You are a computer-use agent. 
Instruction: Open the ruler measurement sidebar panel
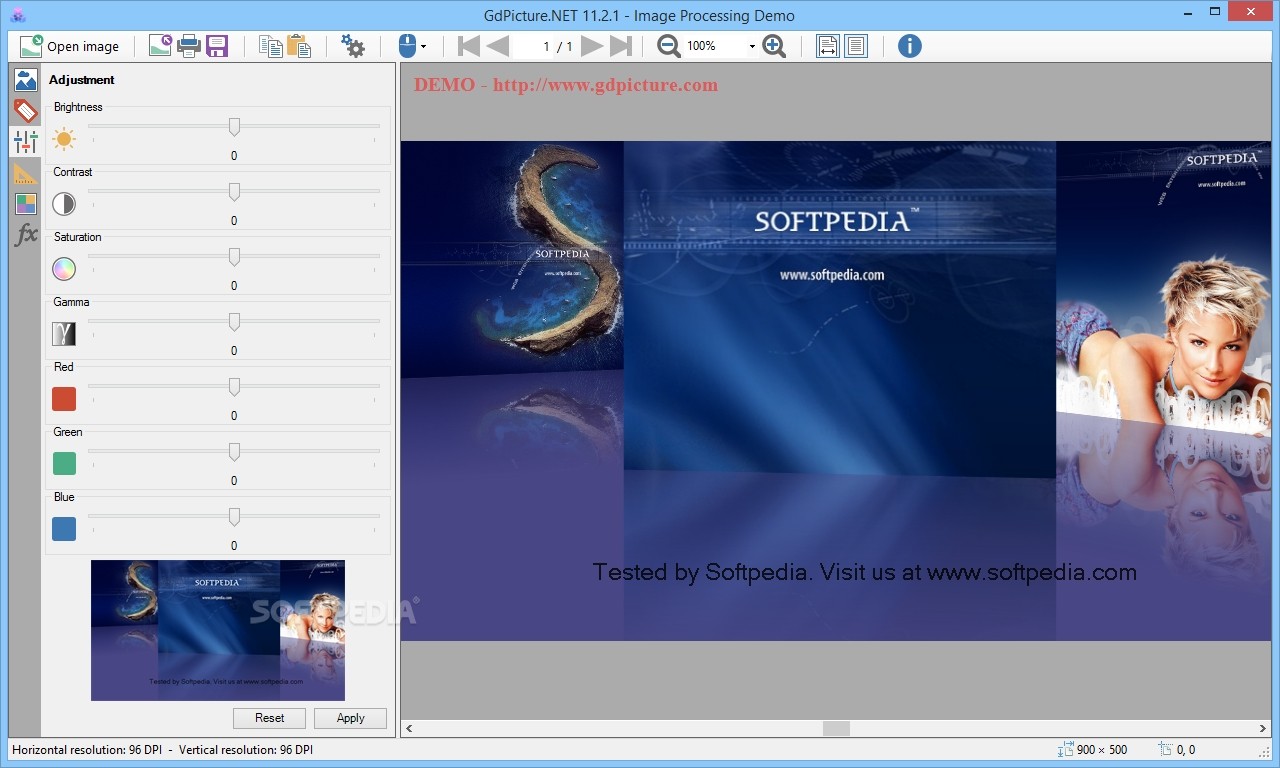tap(26, 173)
